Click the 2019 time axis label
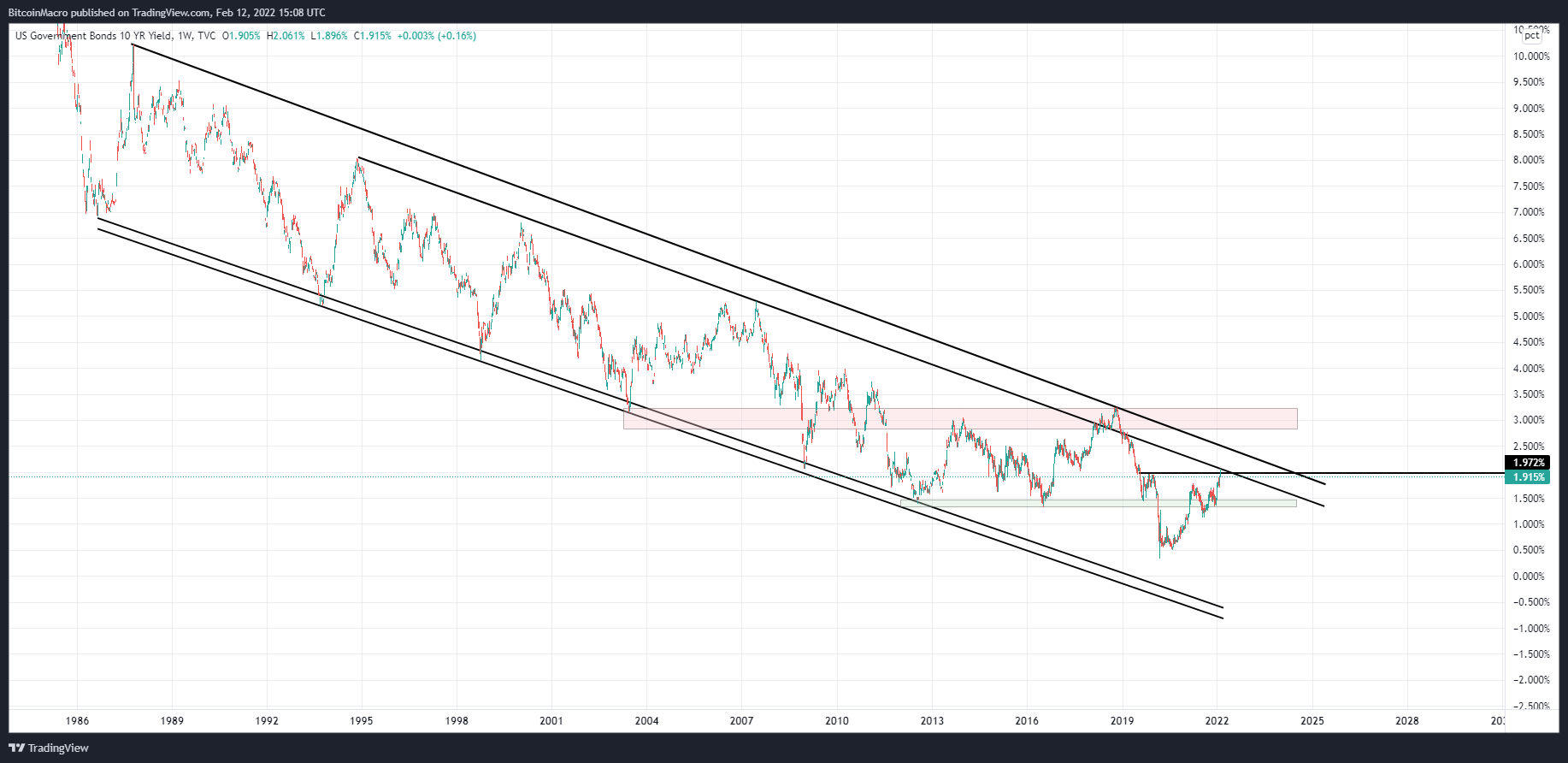Viewport: 1568px width, 763px height. pos(1122,721)
